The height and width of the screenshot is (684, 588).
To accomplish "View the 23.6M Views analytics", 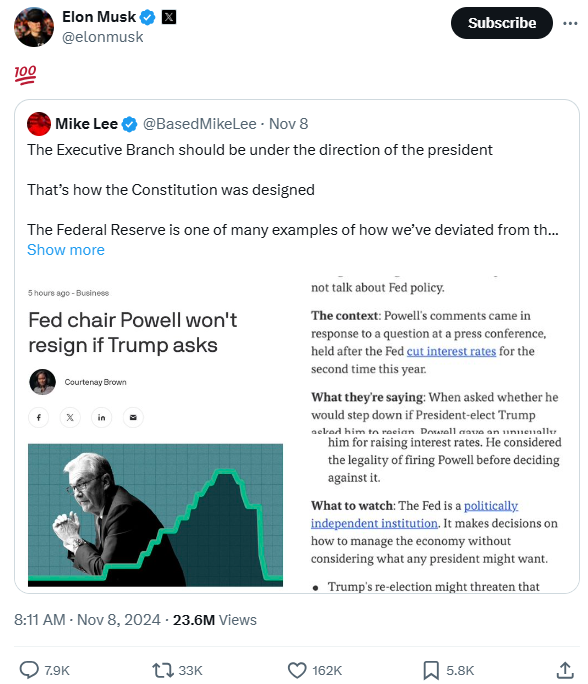I will (x=215, y=620).
